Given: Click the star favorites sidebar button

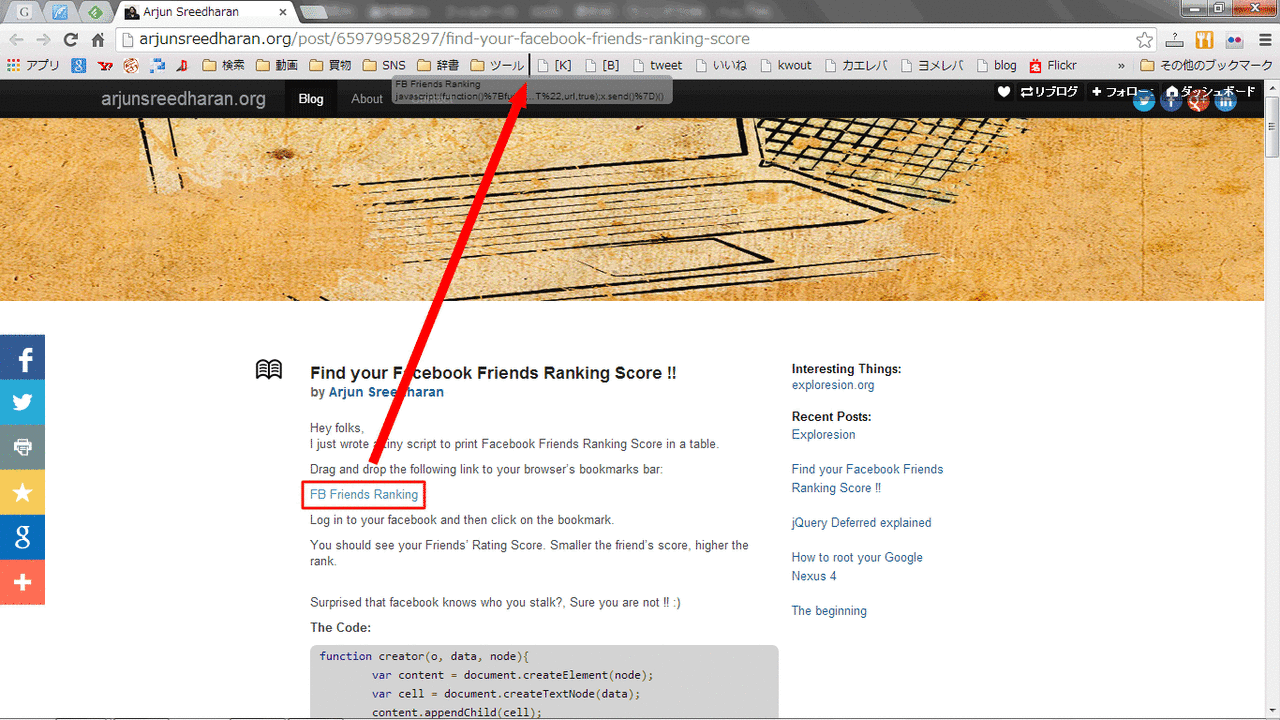Looking at the screenshot, I should tap(22, 492).
